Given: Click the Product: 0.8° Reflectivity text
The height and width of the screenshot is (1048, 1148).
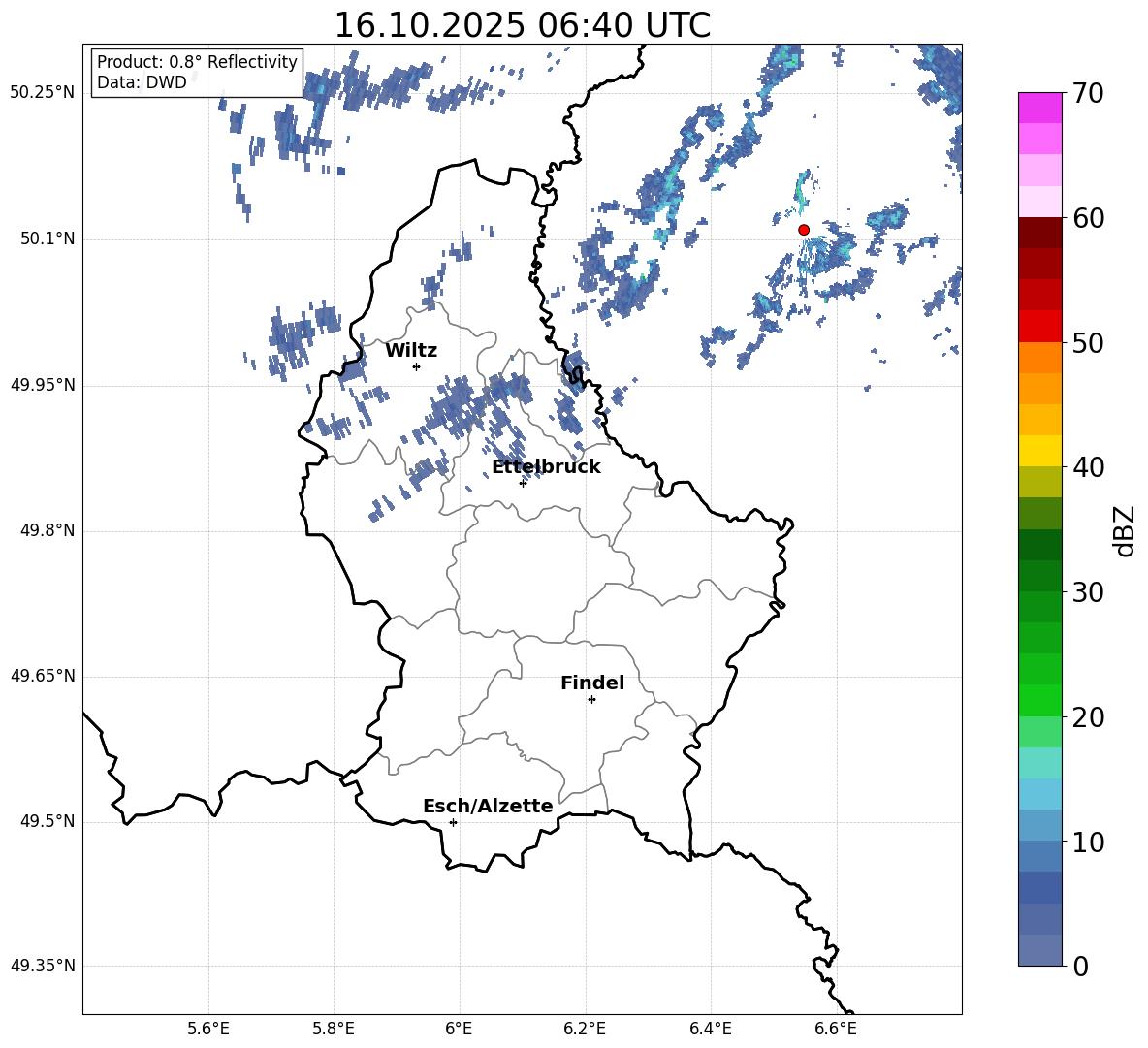Looking at the screenshot, I should click(x=197, y=62).
